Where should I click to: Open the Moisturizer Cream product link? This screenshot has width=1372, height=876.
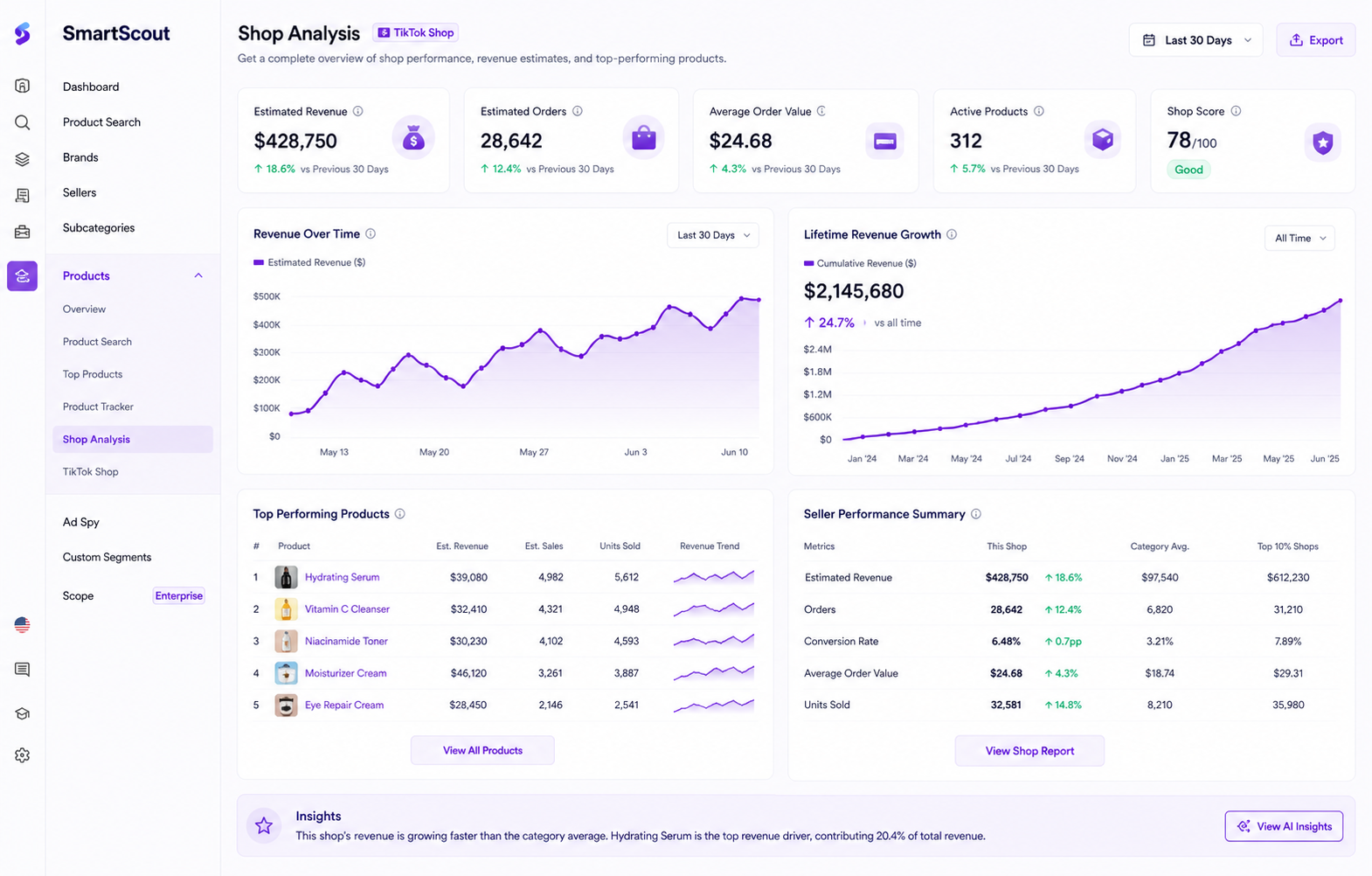tap(345, 673)
